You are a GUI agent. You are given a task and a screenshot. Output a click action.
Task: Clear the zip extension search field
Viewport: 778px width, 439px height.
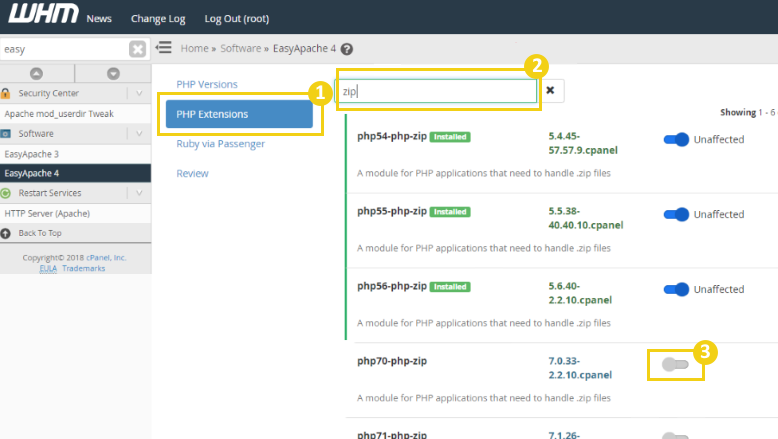click(x=550, y=90)
